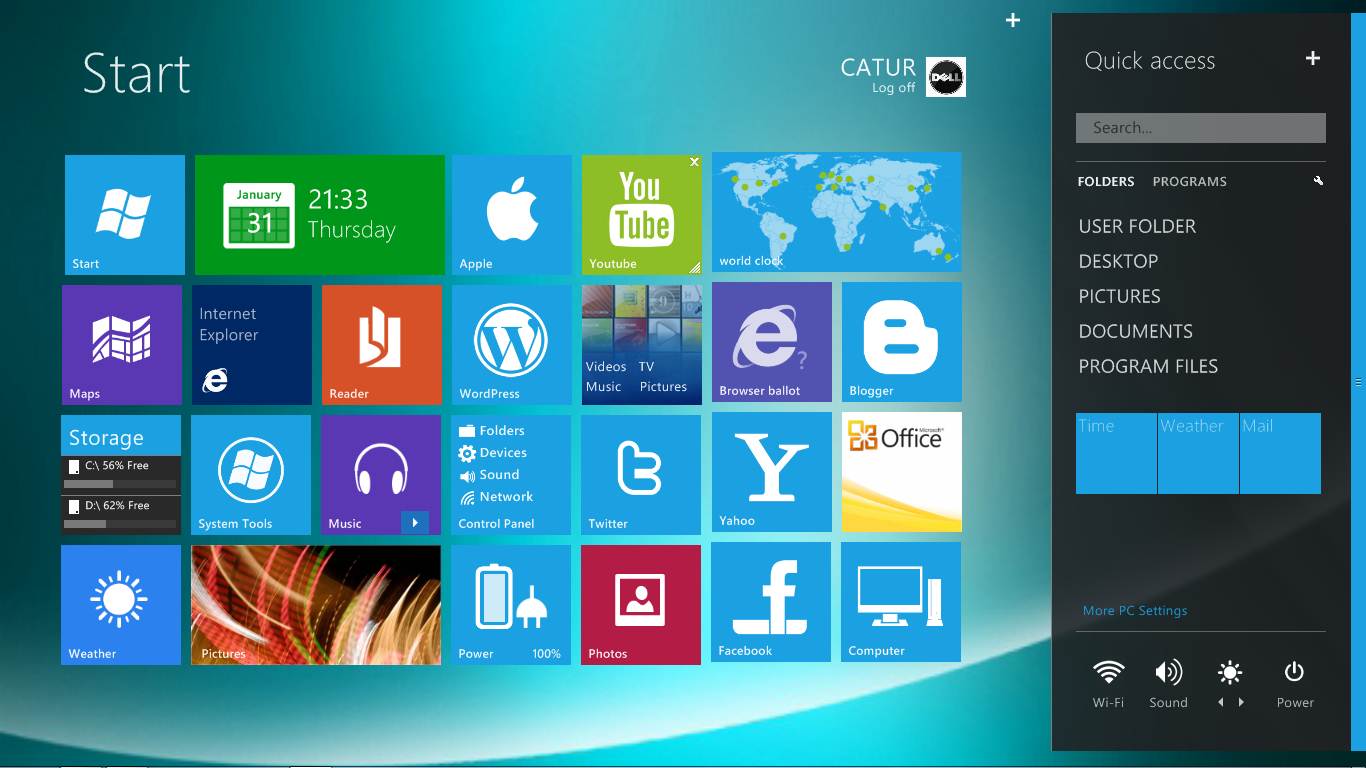Image resolution: width=1366 pixels, height=768 pixels.
Task: Open USER FOLDER in Quick access
Action: [1137, 227]
